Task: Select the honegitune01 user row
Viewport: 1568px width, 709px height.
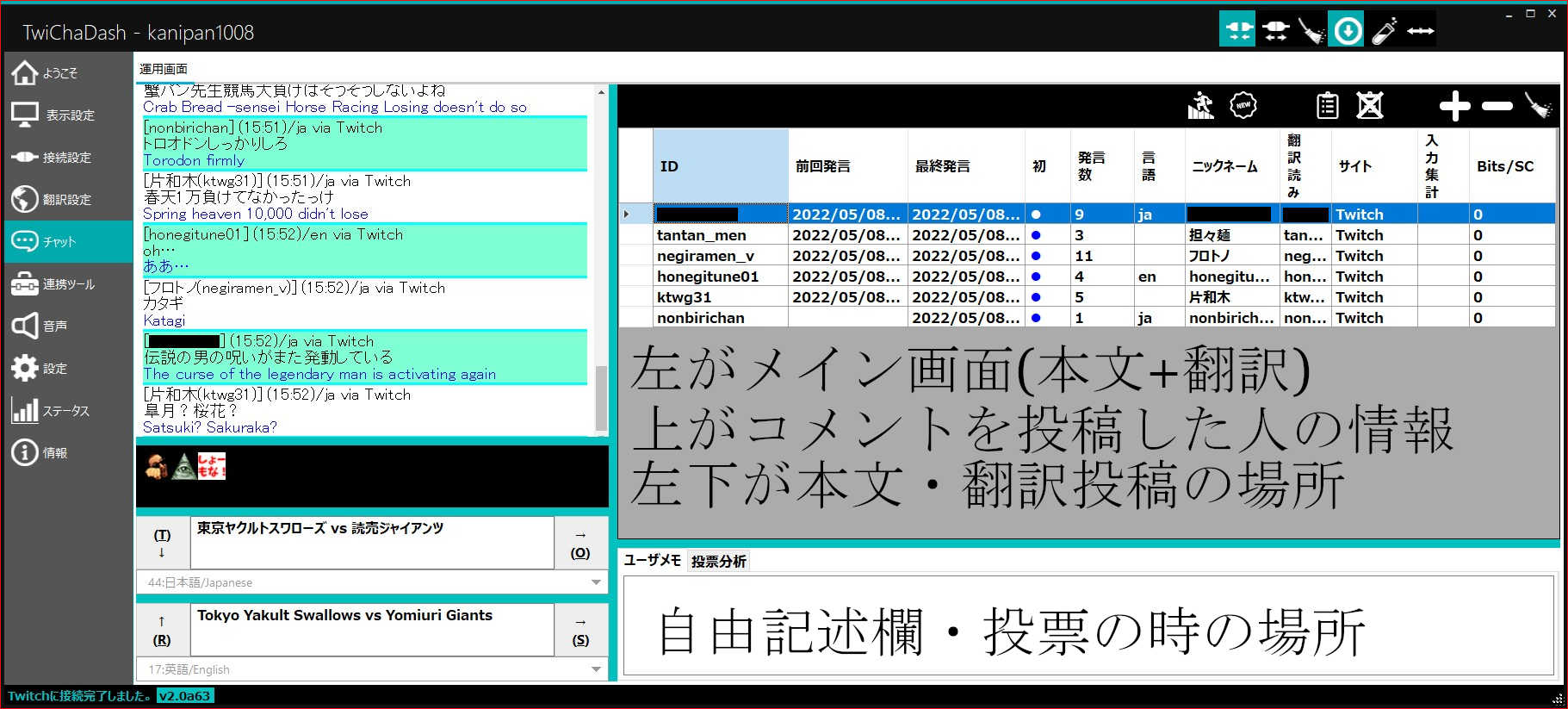Action: click(1088, 277)
